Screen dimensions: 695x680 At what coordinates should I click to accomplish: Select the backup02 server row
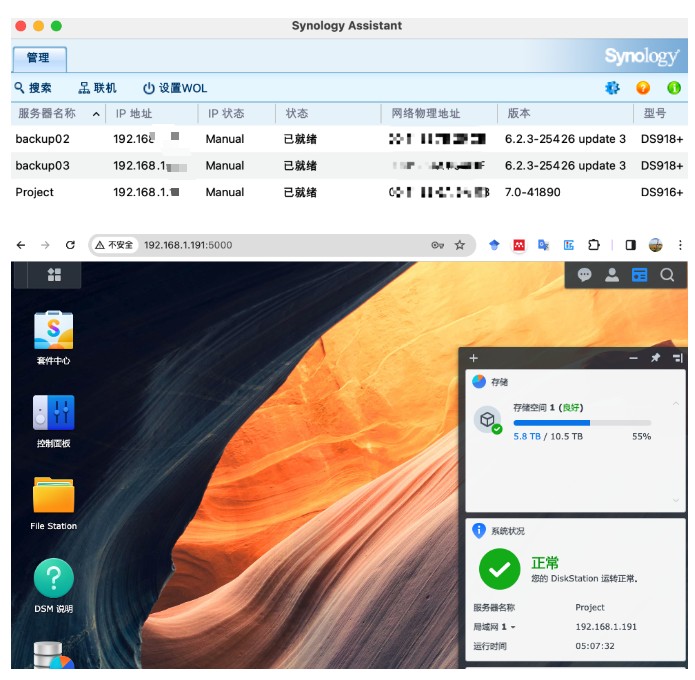click(349, 139)
